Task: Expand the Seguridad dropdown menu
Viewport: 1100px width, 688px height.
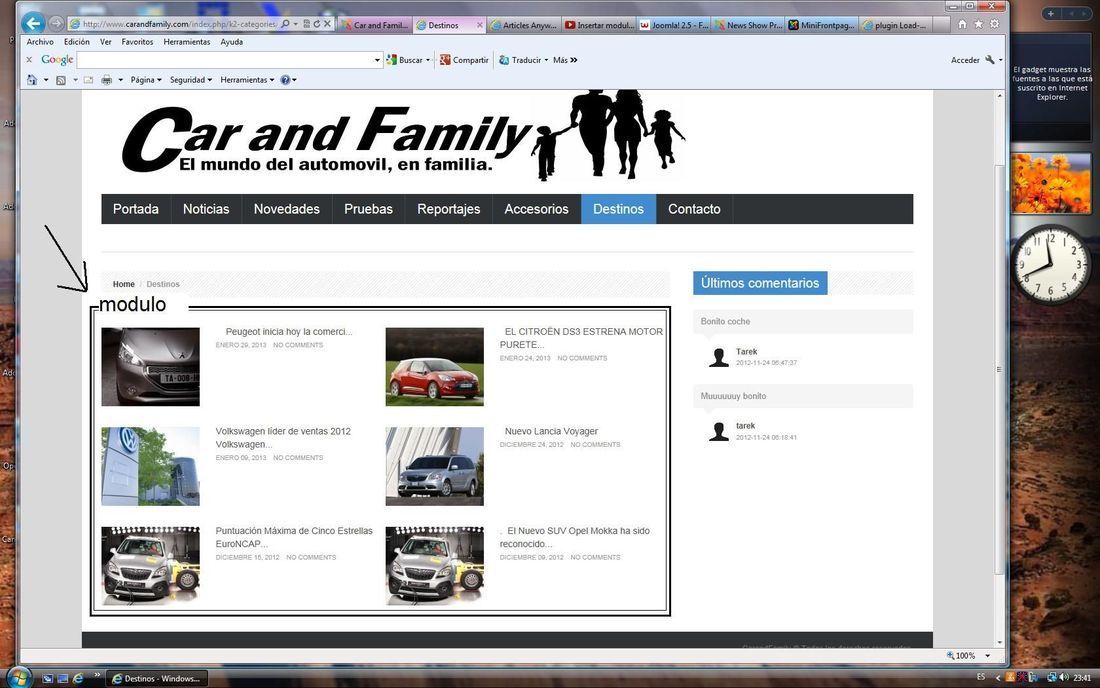Action: [191, 80]
